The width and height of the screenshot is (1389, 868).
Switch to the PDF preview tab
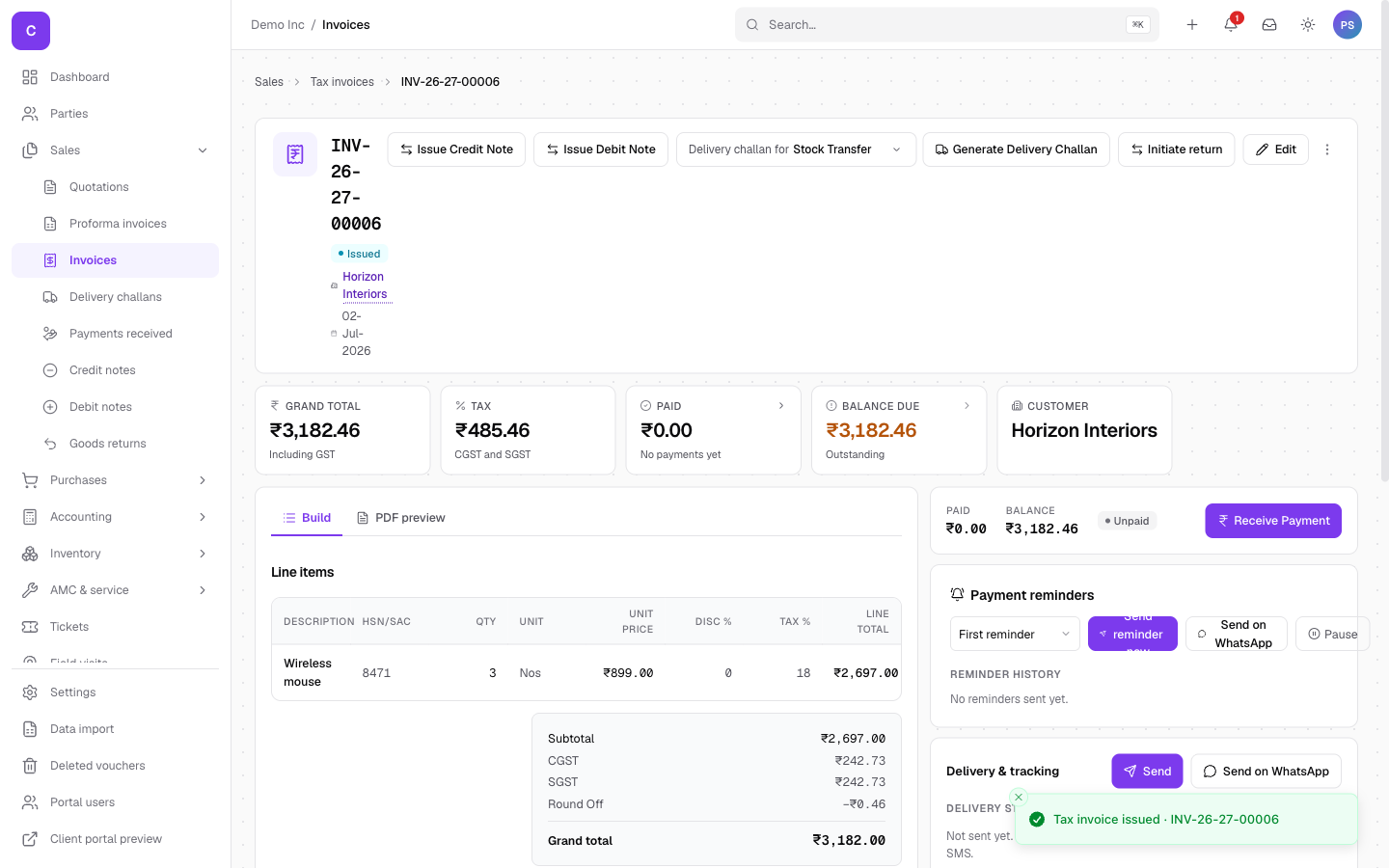click(x=401, y=518)
